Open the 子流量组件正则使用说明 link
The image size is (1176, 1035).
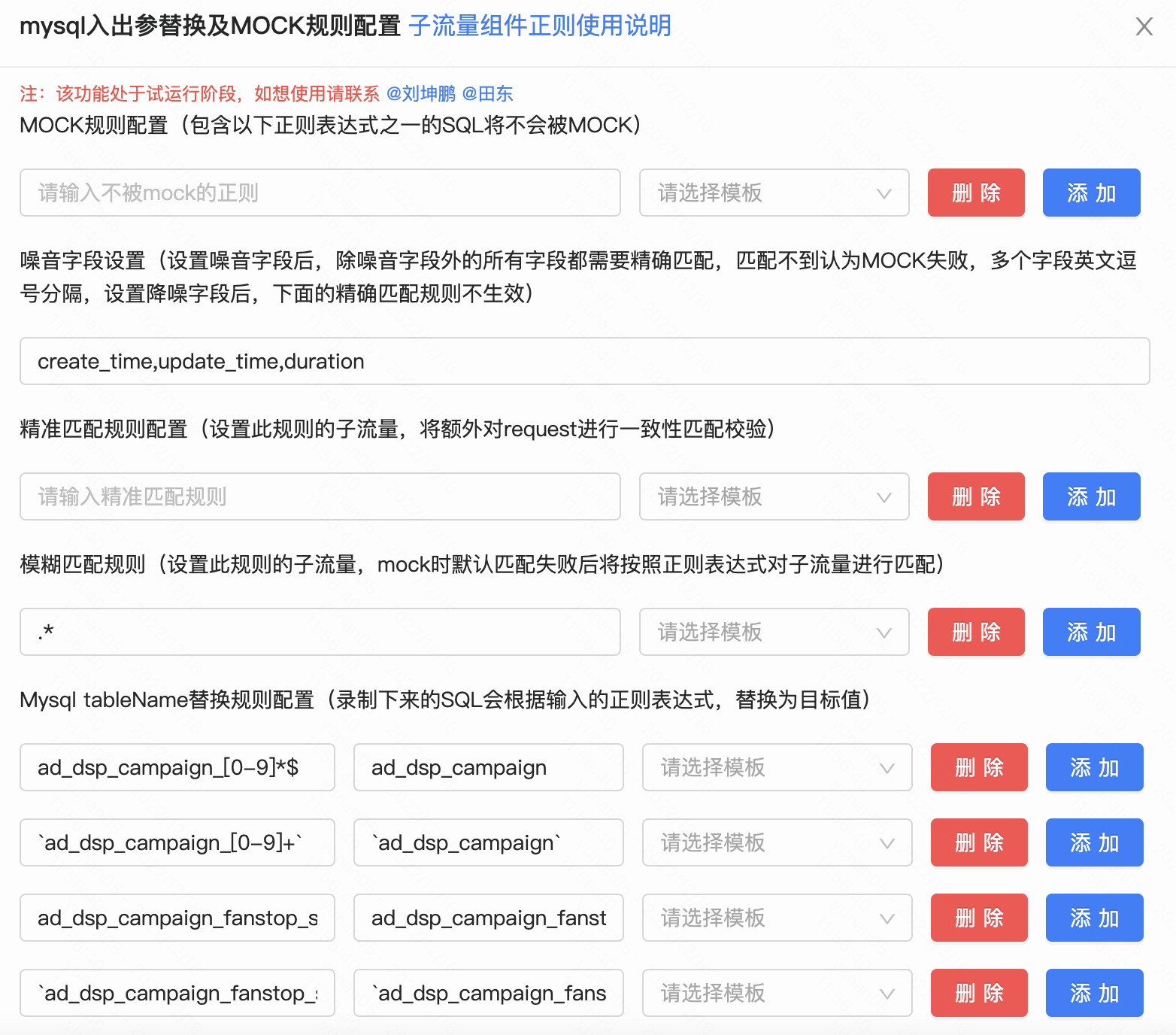click(539, 26)
